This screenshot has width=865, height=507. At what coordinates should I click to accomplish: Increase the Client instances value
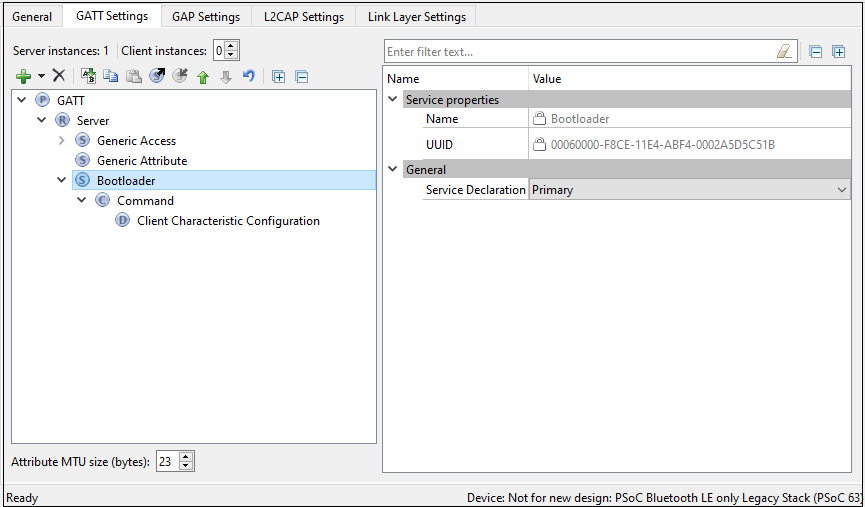click(232, 46)
